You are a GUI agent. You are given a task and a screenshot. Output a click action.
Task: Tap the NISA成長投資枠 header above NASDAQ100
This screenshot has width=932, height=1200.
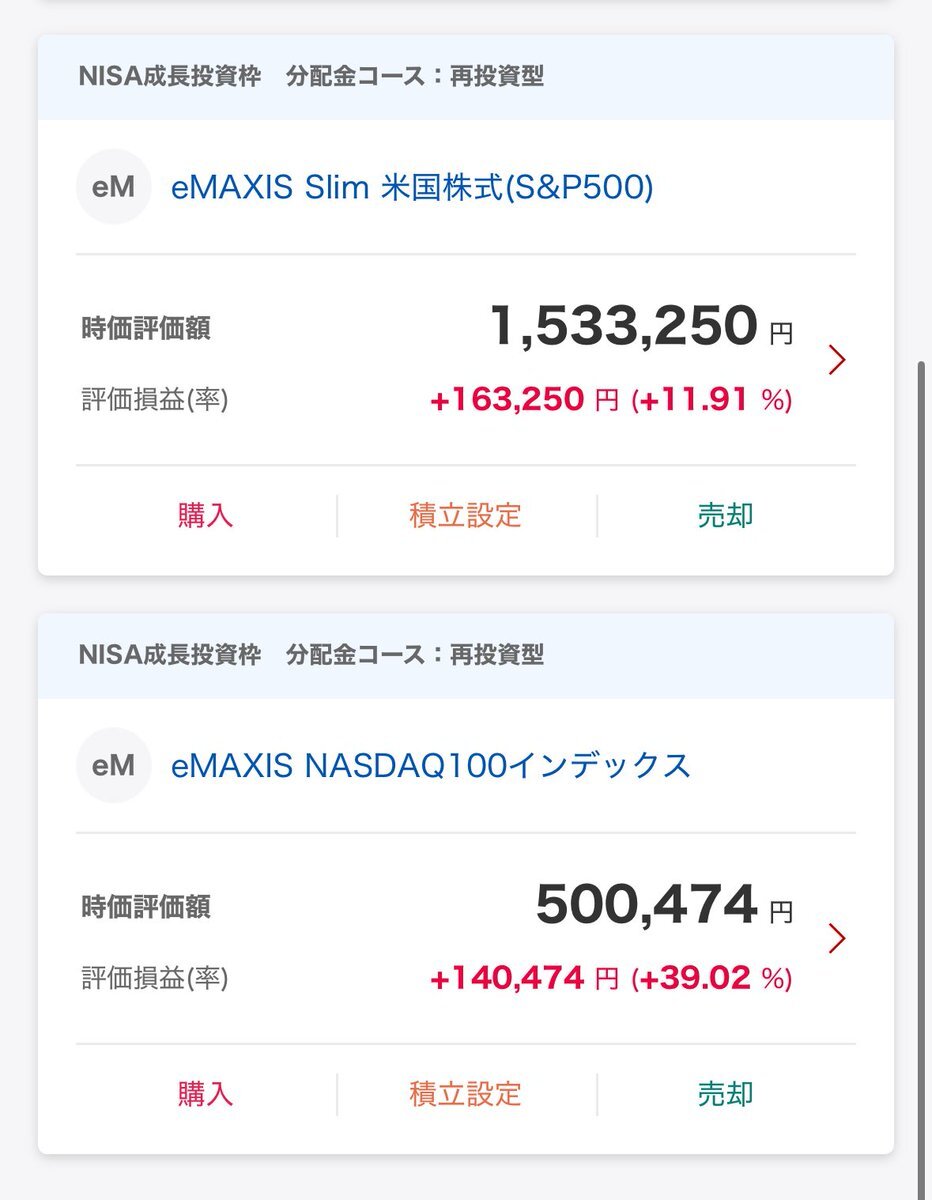point(169,655)
